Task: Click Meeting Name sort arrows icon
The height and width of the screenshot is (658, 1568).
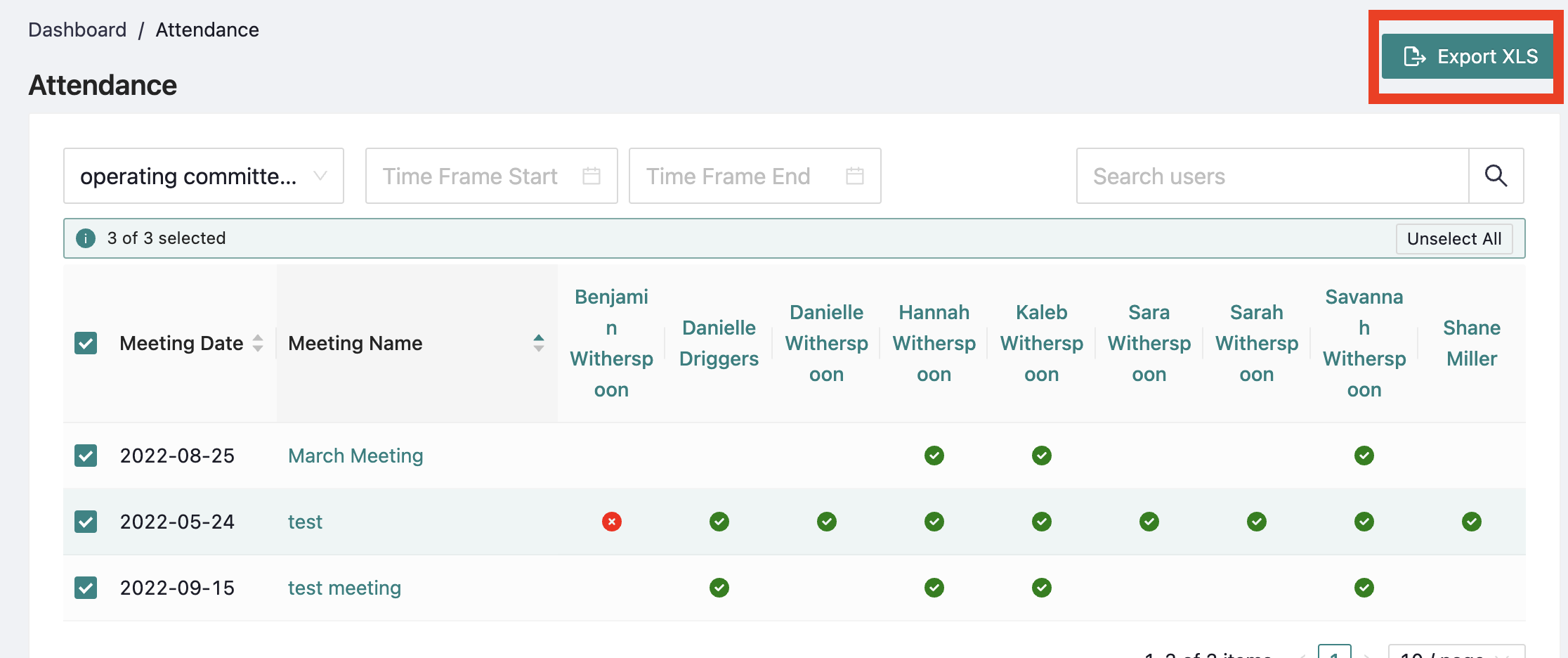Action: [x=538, y=343]
